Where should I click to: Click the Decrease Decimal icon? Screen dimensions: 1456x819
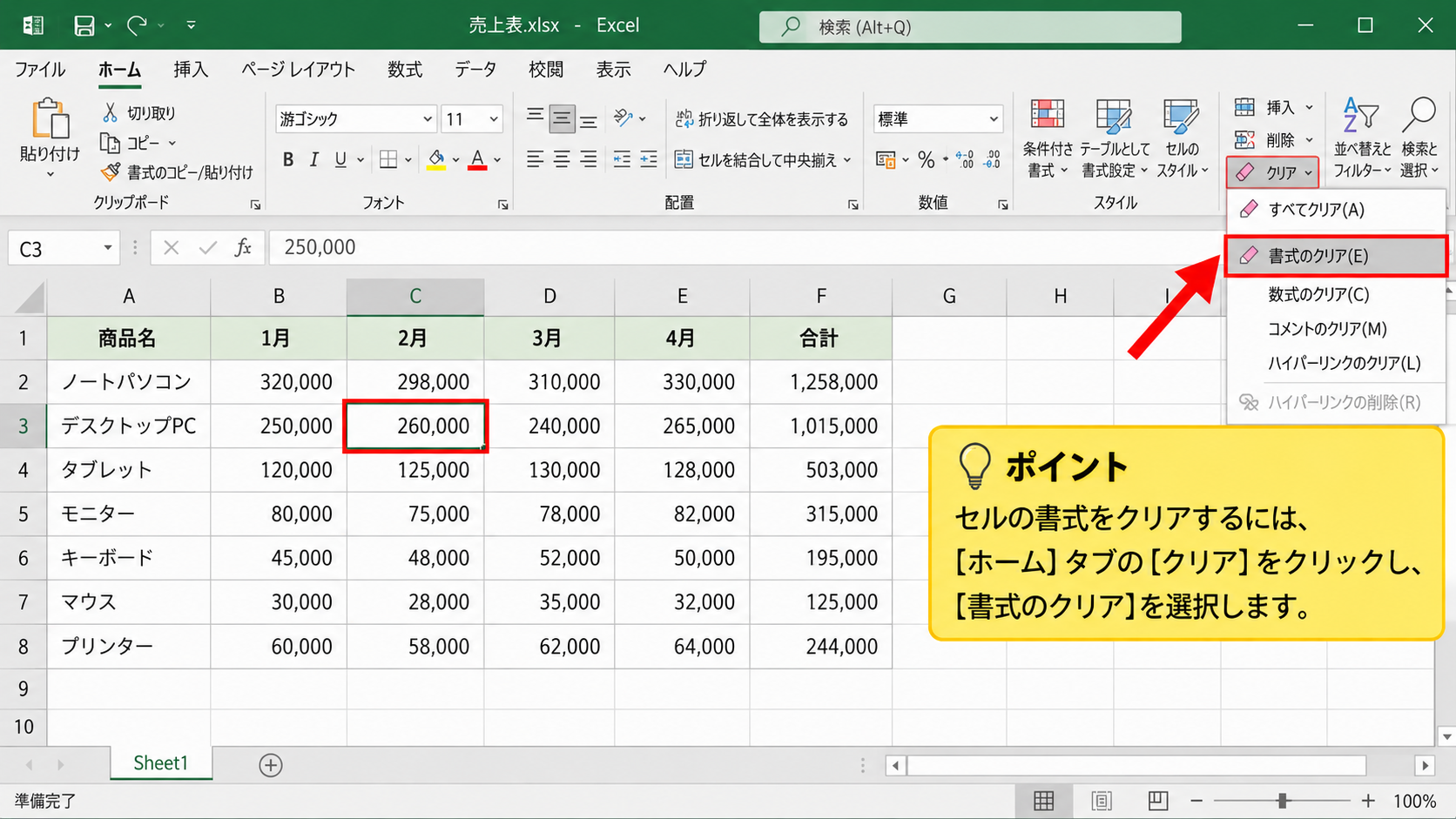[992, 159]
